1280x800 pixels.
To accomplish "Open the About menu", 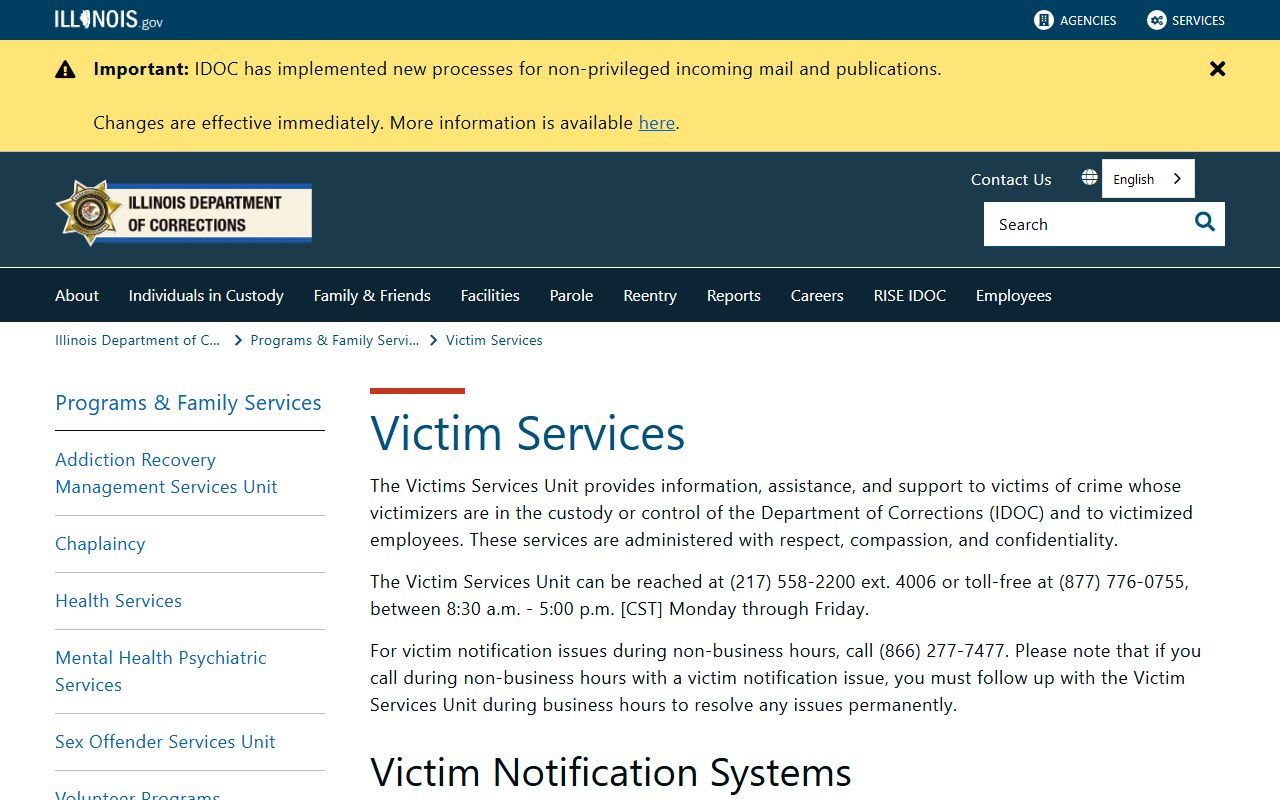I will click(x=77, y=295).
